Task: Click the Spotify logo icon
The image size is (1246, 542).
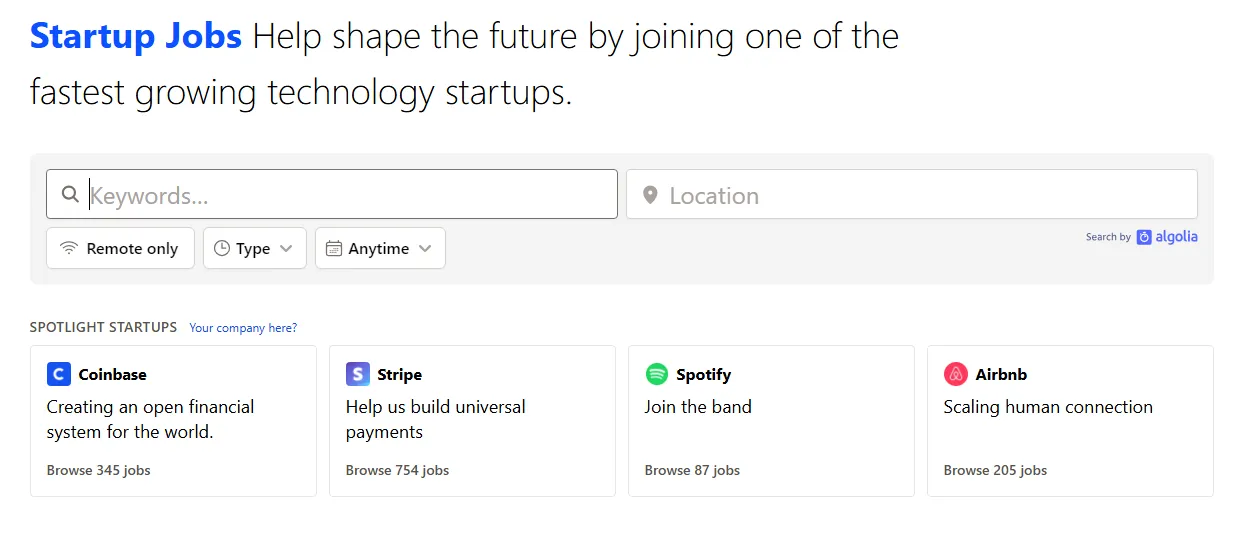Action: 657,374
